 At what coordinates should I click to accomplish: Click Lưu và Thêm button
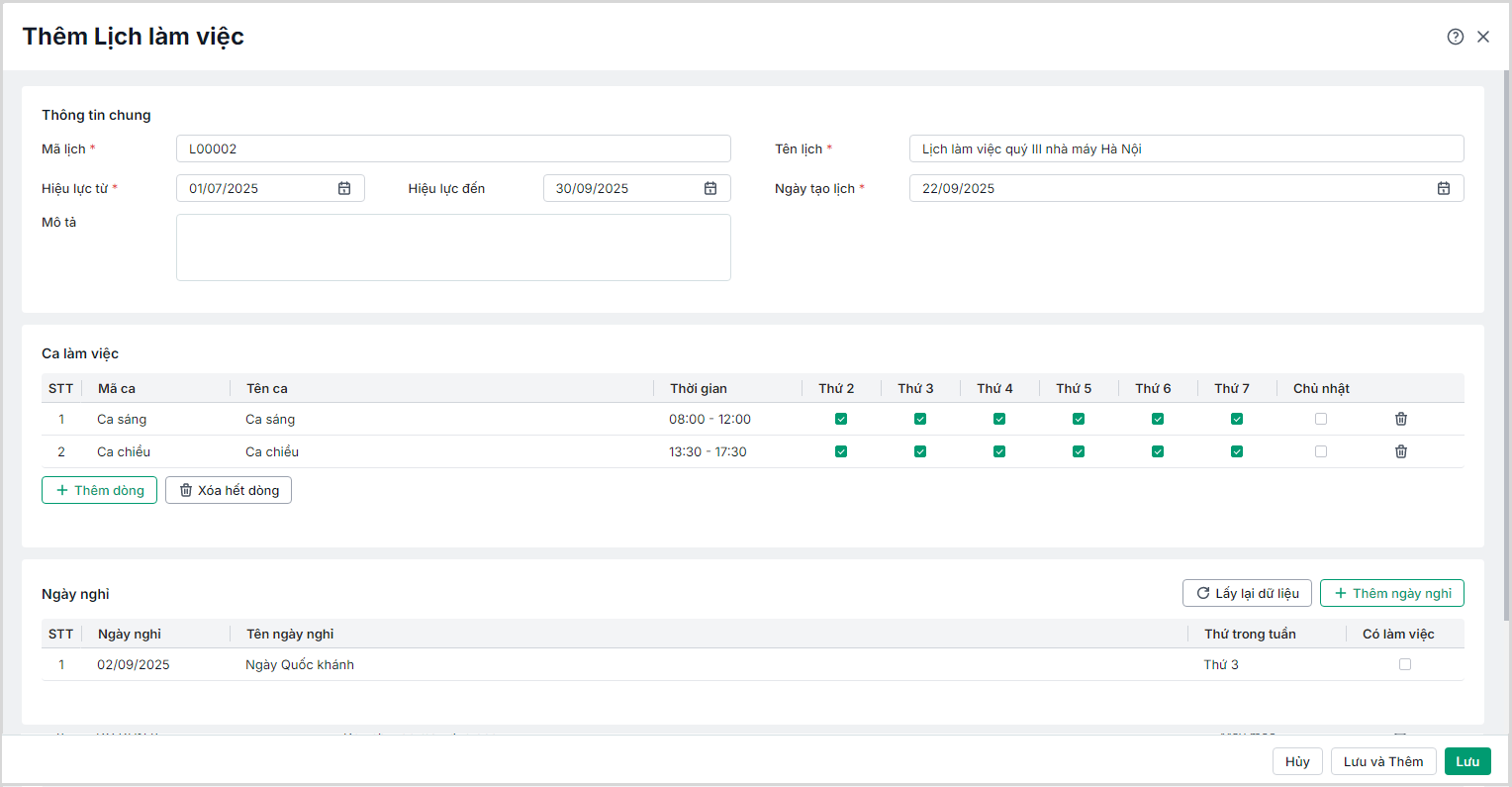pos(1382,761)
